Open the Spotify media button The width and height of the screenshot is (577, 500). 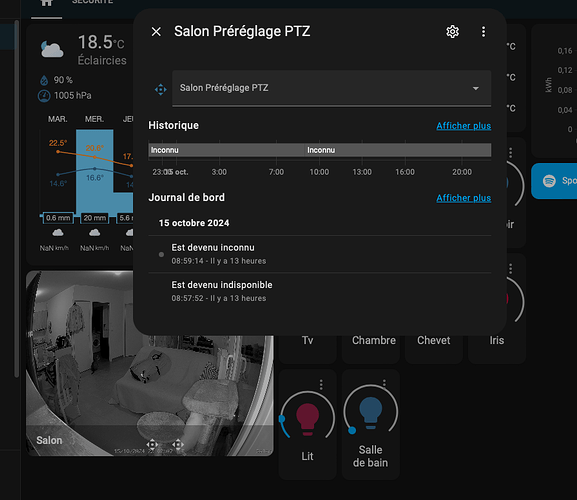coord(554,181)
